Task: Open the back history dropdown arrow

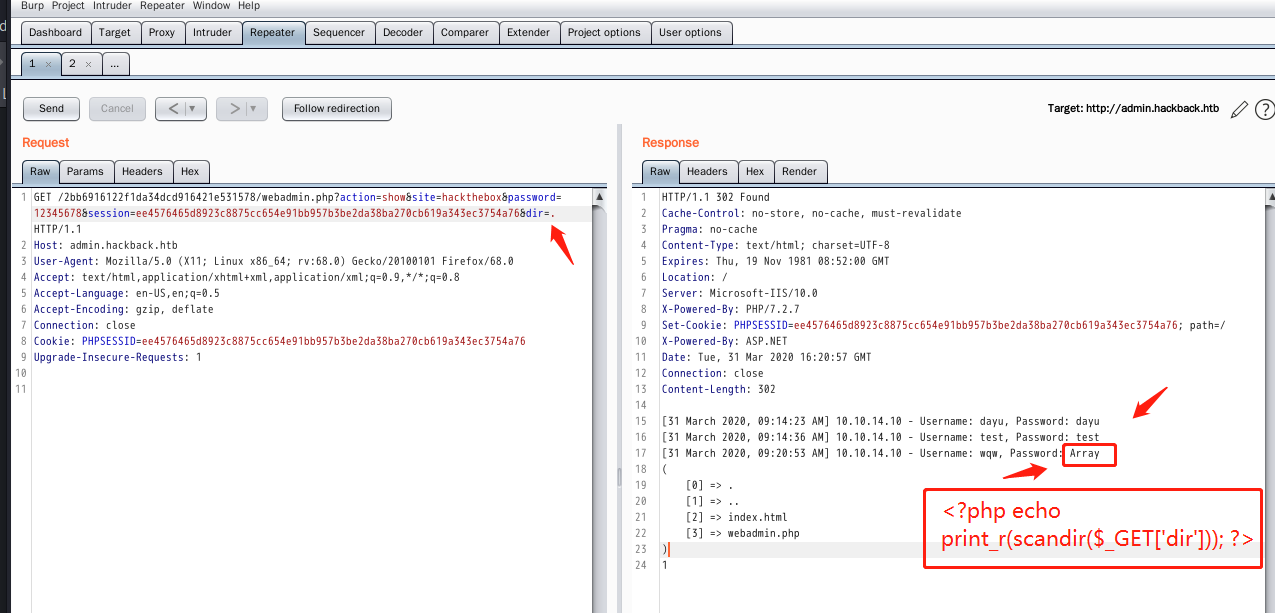Action: [x=192, y=108]
